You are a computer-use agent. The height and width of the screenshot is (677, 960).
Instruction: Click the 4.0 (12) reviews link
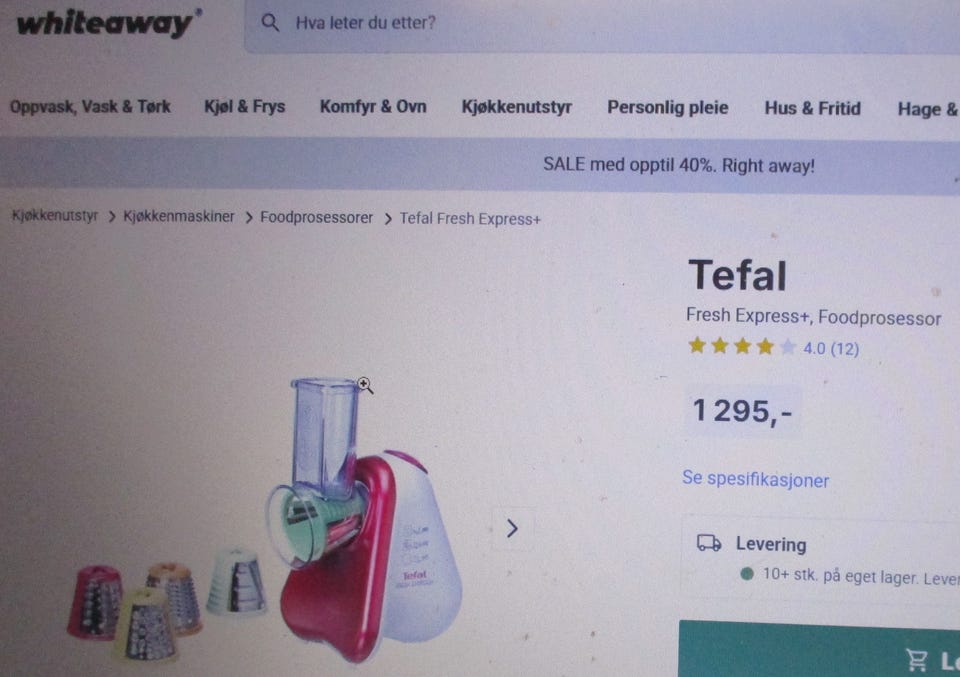click(831, 348)
